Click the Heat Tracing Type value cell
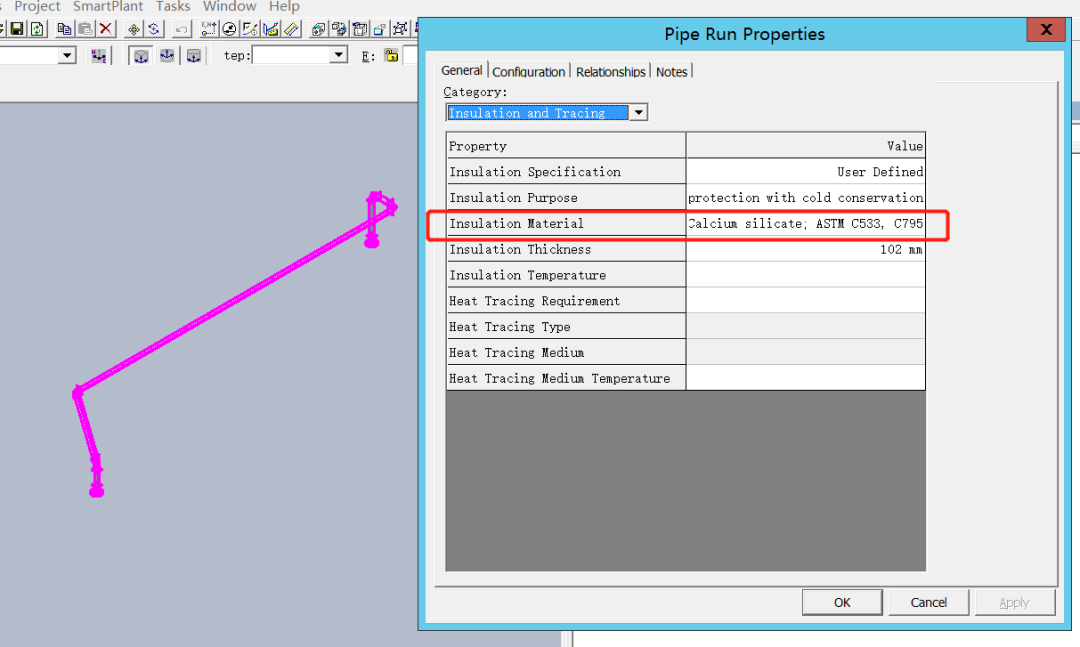This screenshot has height=647, width=1080. pyautogui.click(x=805, y=327)
